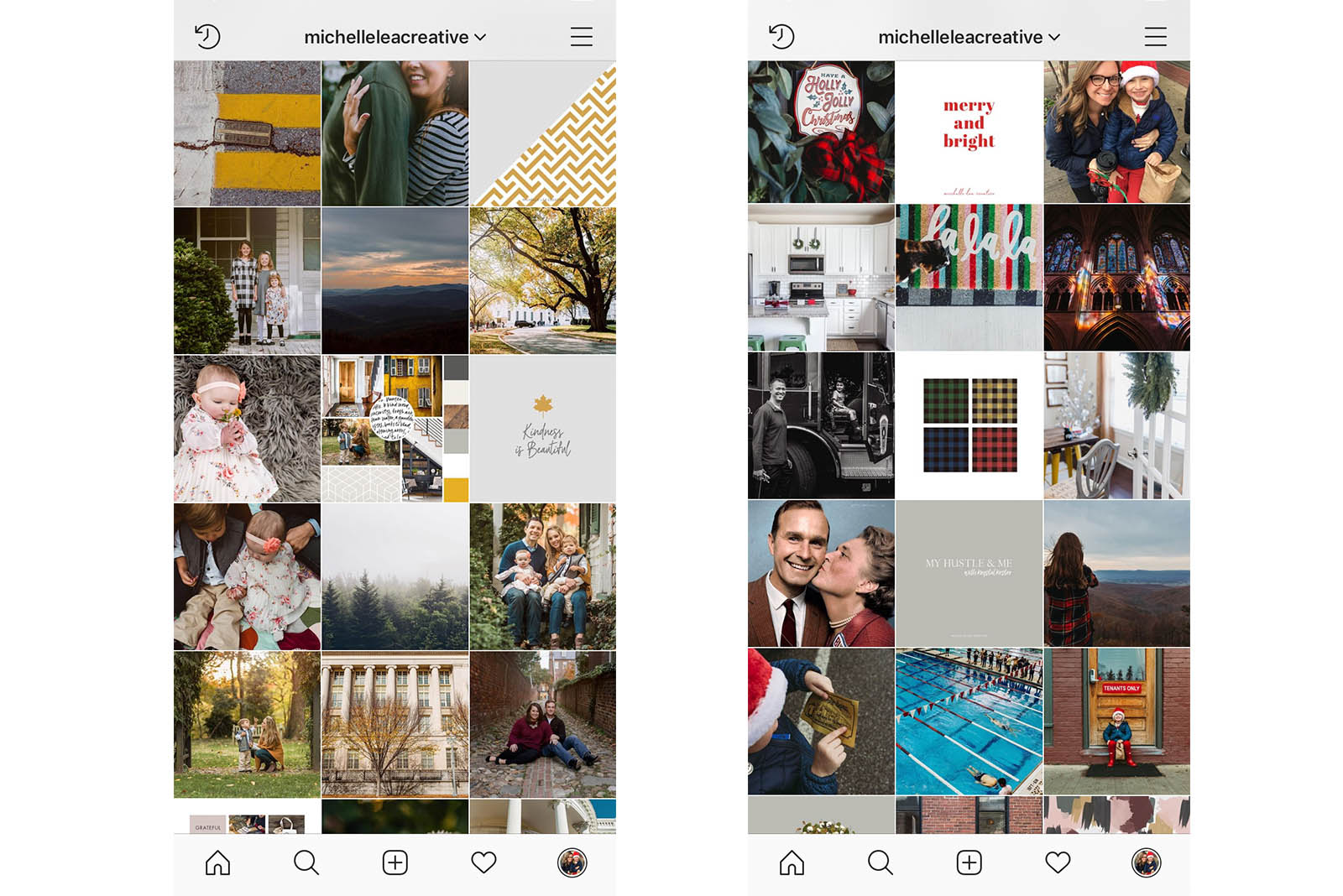The image size is (1343, 896).
Task: Open woman in plaid overlooking valley photo
Action: click(1117, 573)
